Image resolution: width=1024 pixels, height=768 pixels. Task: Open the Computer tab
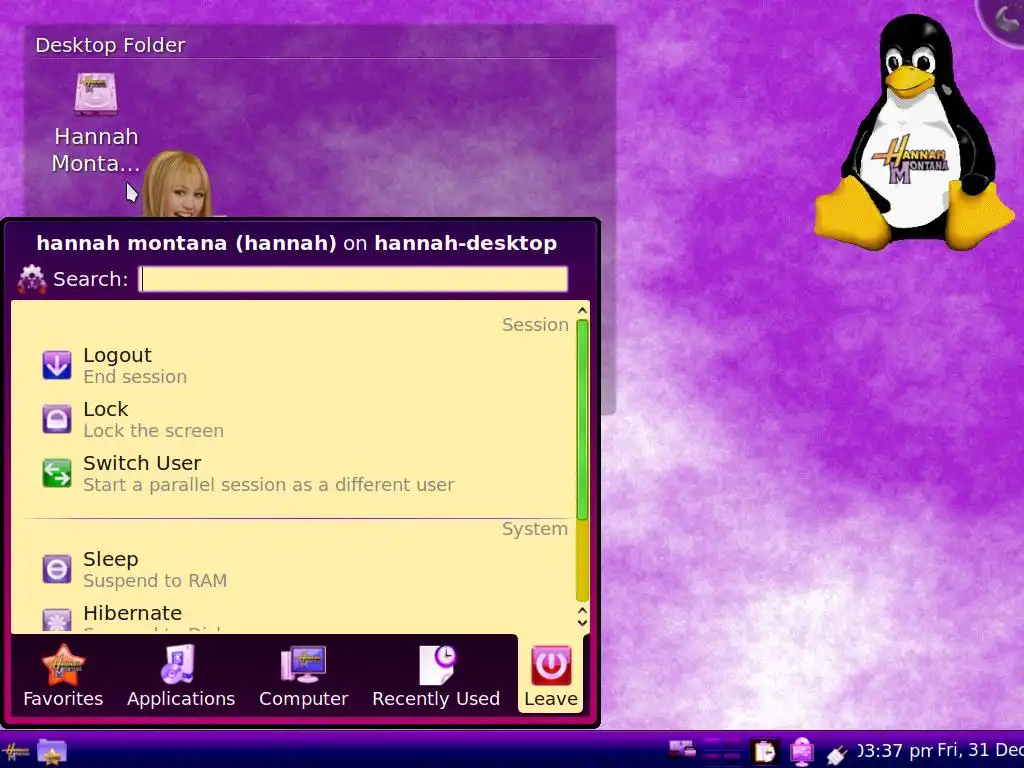[304, 676]
